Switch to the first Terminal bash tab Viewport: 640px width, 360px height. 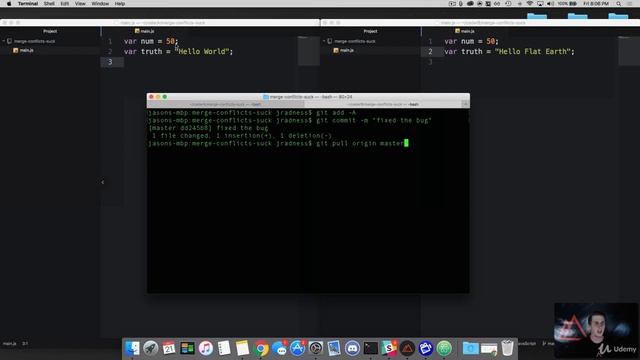pyautogui.click(x=225, y=104)
